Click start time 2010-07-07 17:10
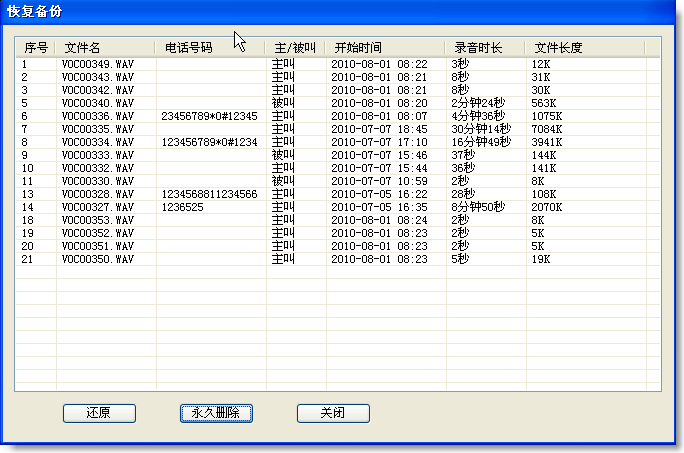This screenshot has height=453, width=684. coord(380,142)
